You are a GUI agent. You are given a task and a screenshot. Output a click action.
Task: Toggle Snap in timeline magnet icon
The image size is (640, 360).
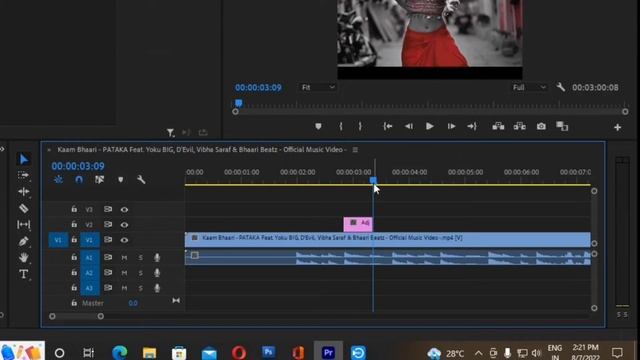pos(79,180)
